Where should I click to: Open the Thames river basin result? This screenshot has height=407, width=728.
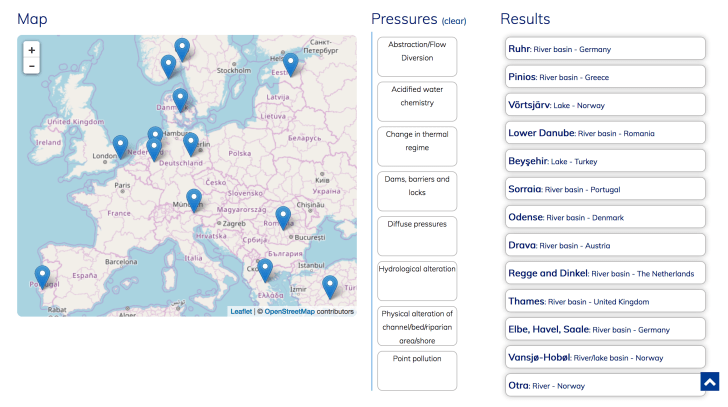tap(605, 301)
